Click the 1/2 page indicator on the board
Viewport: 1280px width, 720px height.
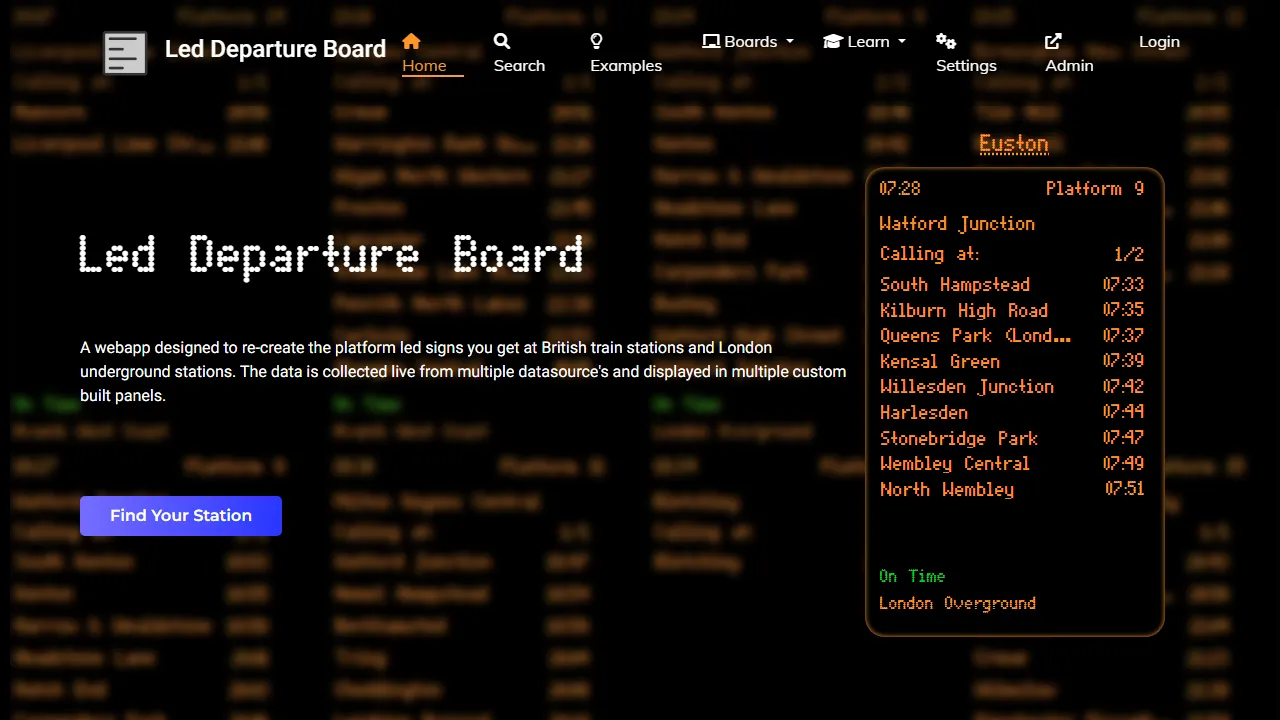tap(1128, 253)
